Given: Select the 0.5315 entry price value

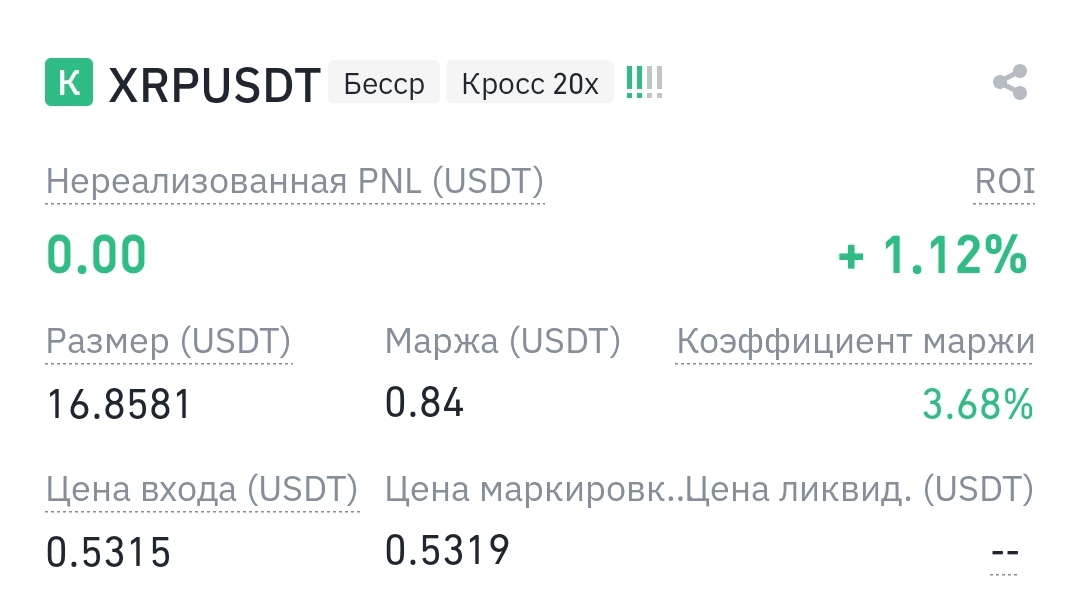Looking at the screenshot, I should point(109,552).
